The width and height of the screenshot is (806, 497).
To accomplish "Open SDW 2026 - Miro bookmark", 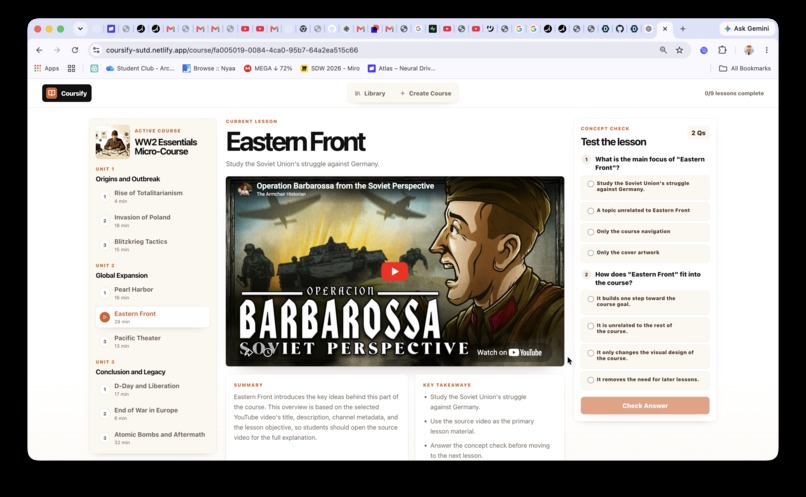I will (x=330, y=68).
